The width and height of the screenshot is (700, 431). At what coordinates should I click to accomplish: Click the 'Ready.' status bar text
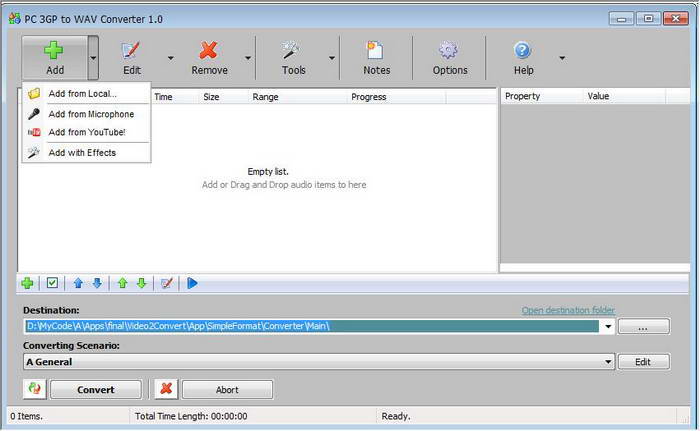(396, 416)
